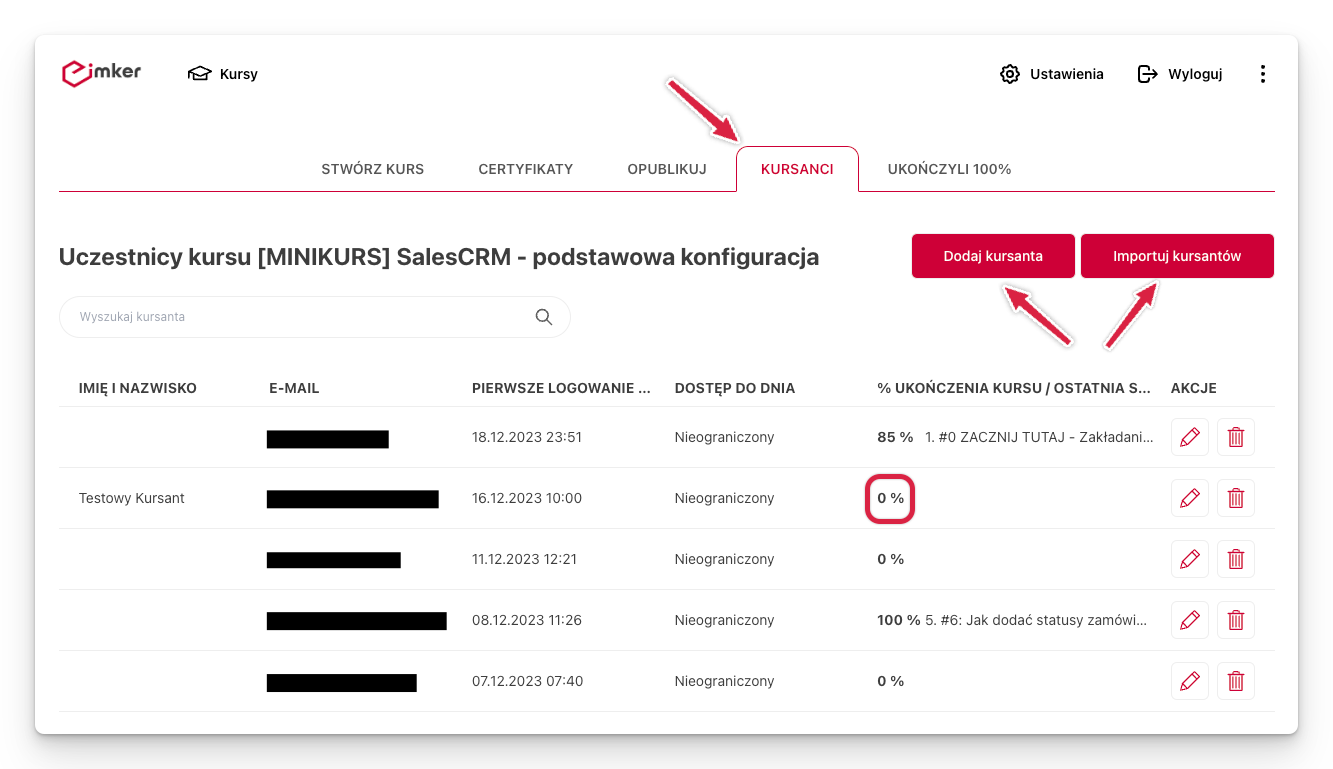This screenshot has width=1333, height=769.
Task: Open the pencil editor for the 85% learner
Action: [1189, 437]
